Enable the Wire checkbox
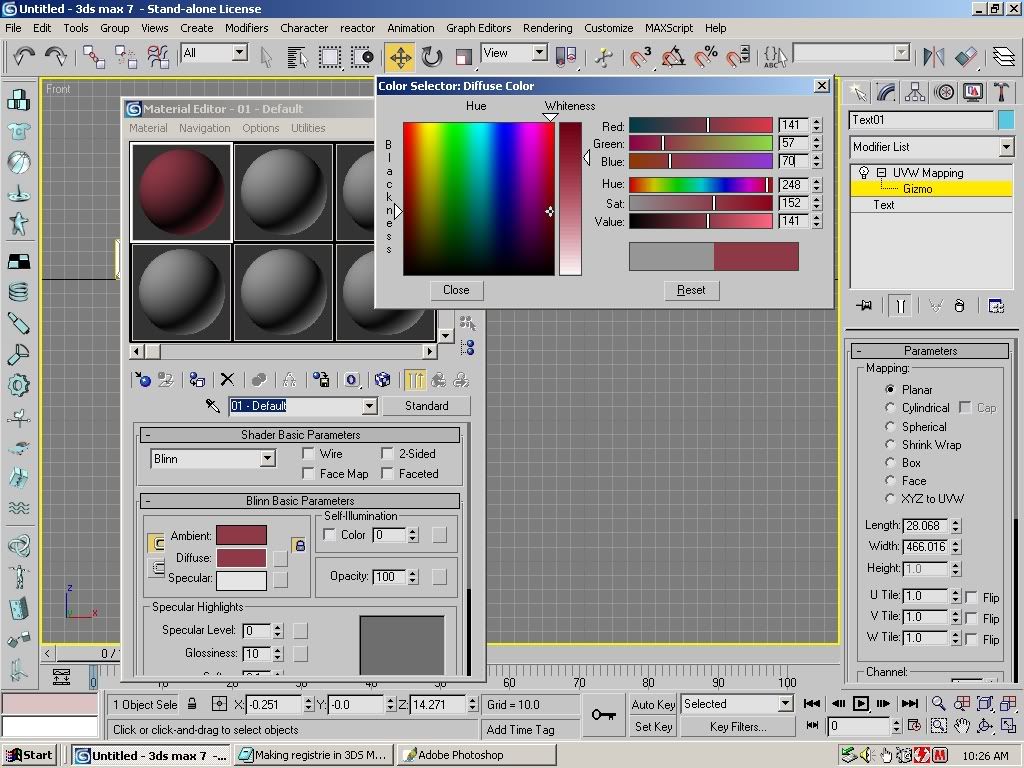Screen dimensions: 1024x768 tap(308, 453)
